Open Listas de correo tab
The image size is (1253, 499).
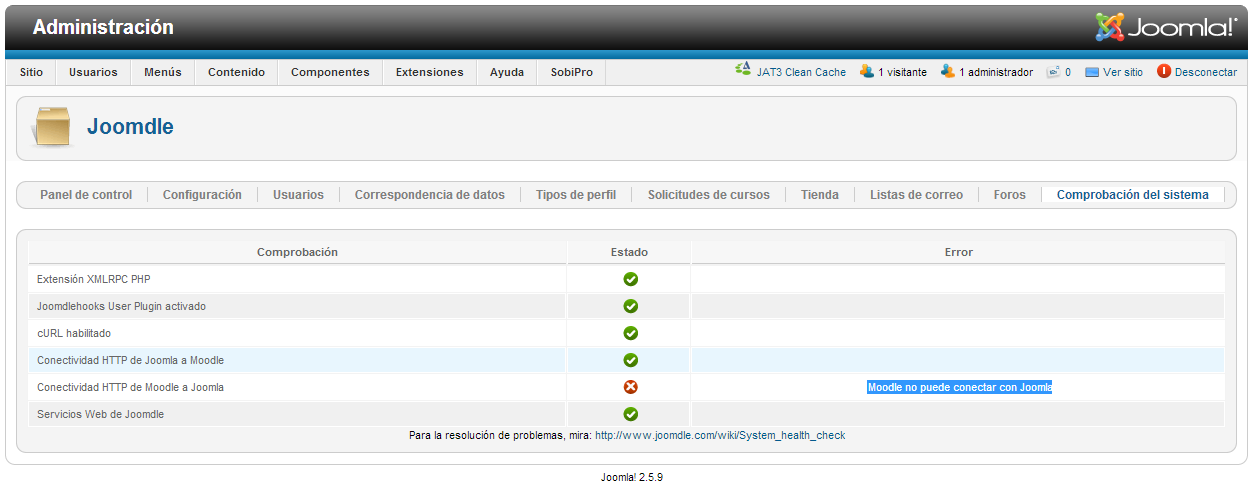[x=916, y=195]
